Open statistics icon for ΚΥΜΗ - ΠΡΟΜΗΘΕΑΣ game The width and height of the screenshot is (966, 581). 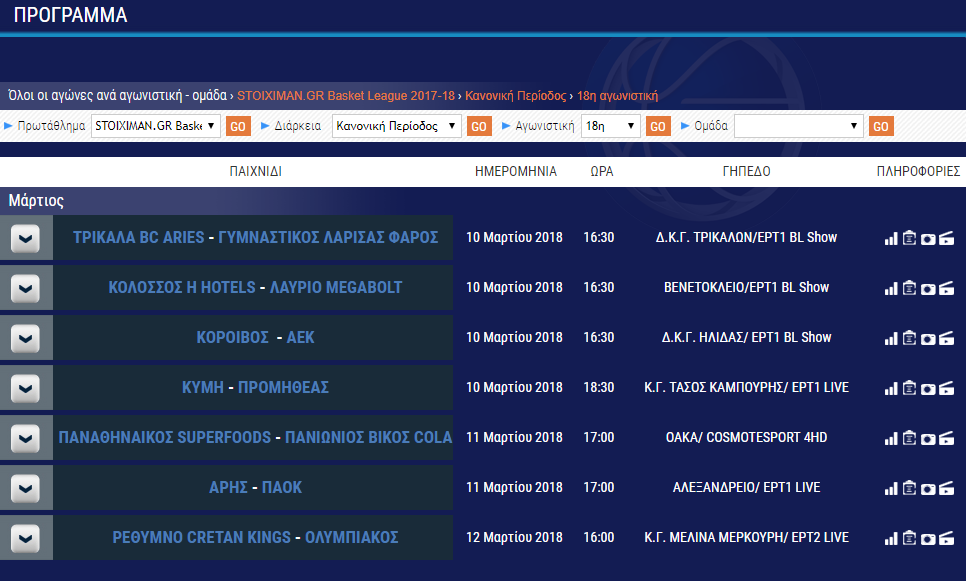[891, 388]
